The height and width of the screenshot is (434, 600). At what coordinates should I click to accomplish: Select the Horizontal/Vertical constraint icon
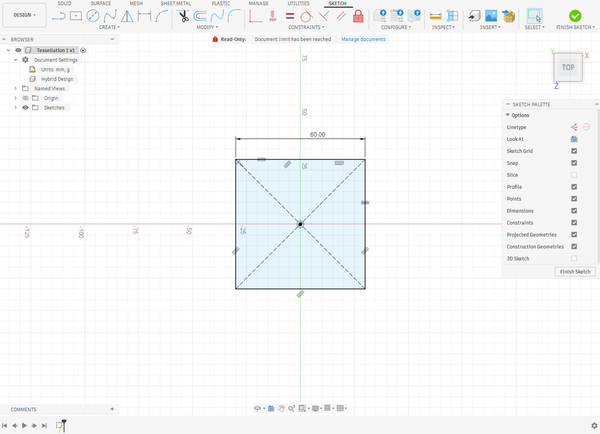pyautogui.click(x=255, y=16)
